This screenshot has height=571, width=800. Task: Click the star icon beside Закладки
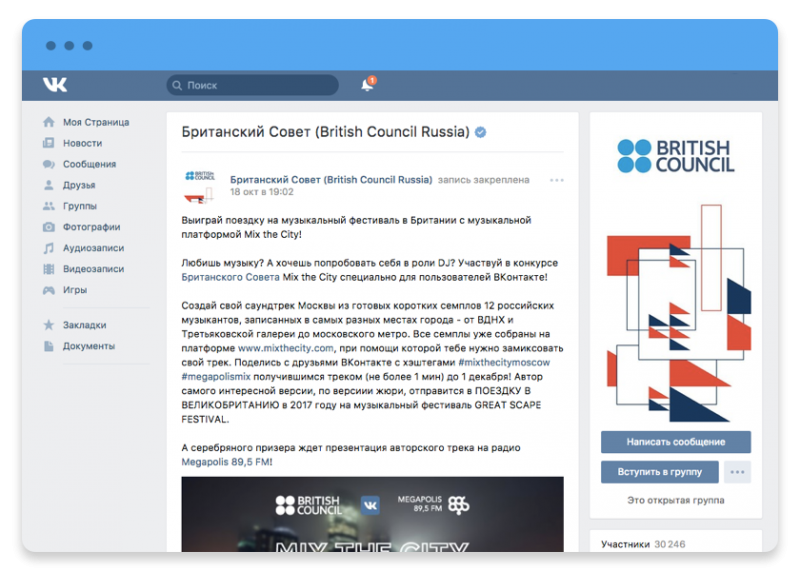click(x=48, y=325)
